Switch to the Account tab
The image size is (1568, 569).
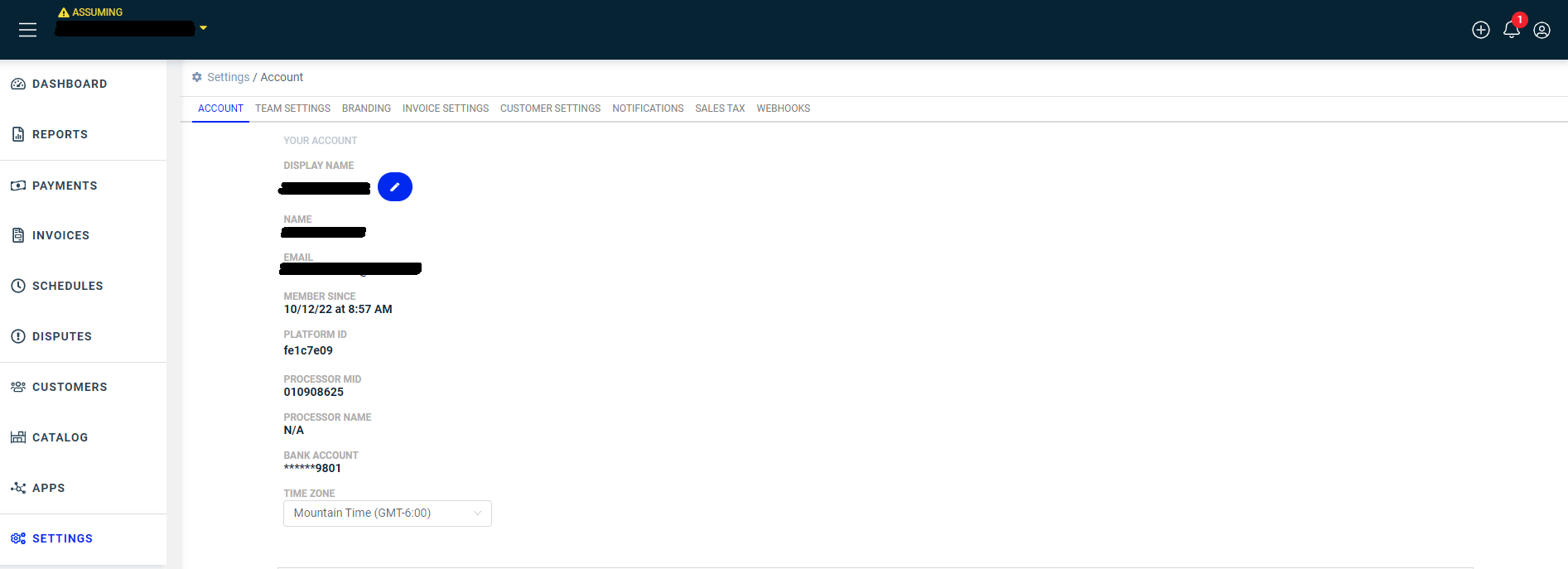click(x=220, y=108)
